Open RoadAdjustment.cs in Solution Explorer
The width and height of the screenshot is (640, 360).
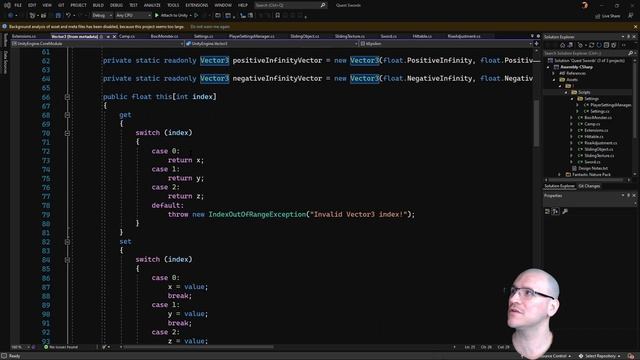click(600, 143)
